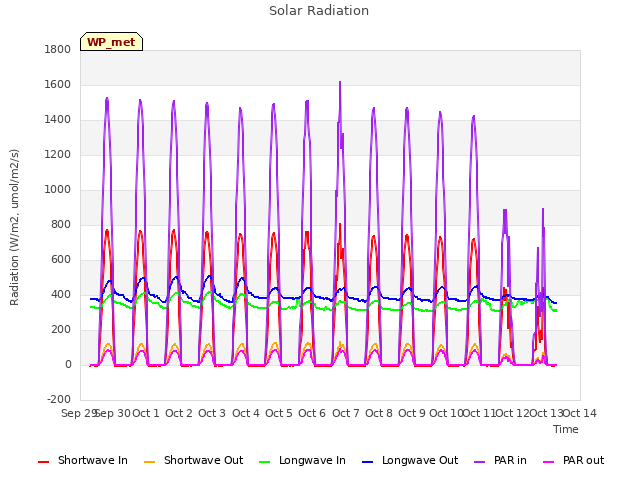This screenshot has height=480, width=640.
Task: Click the 1000 y-axis tick label
Action: [x=58, y=190]
